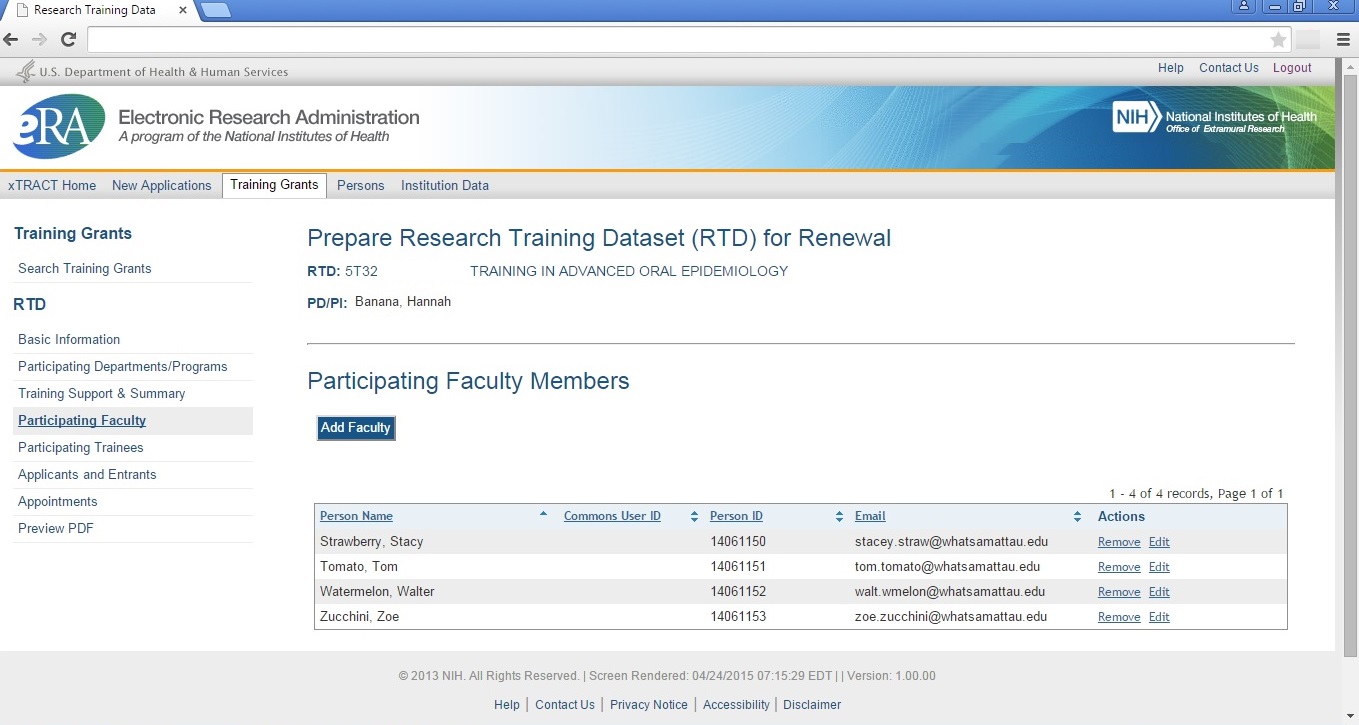Image resolution: width=1359 pixels, height=725 pixels.
Task: Edit Zoe Zucchini's faculty record
Action: 1158,617
